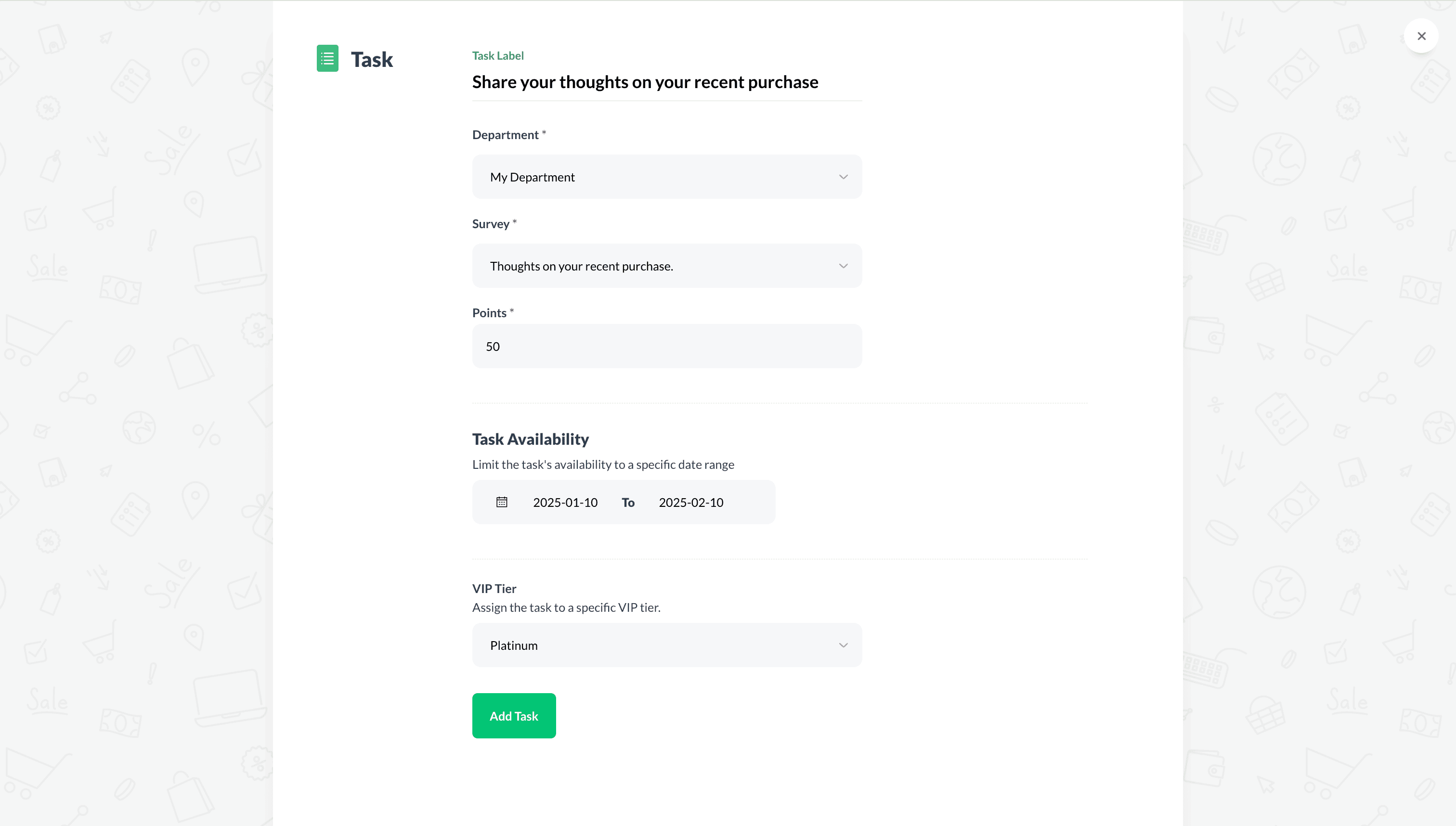This screenshot has width=1456, height=826.
Task: Focus the Points field showing 50
Action: (x=667, y=347)
